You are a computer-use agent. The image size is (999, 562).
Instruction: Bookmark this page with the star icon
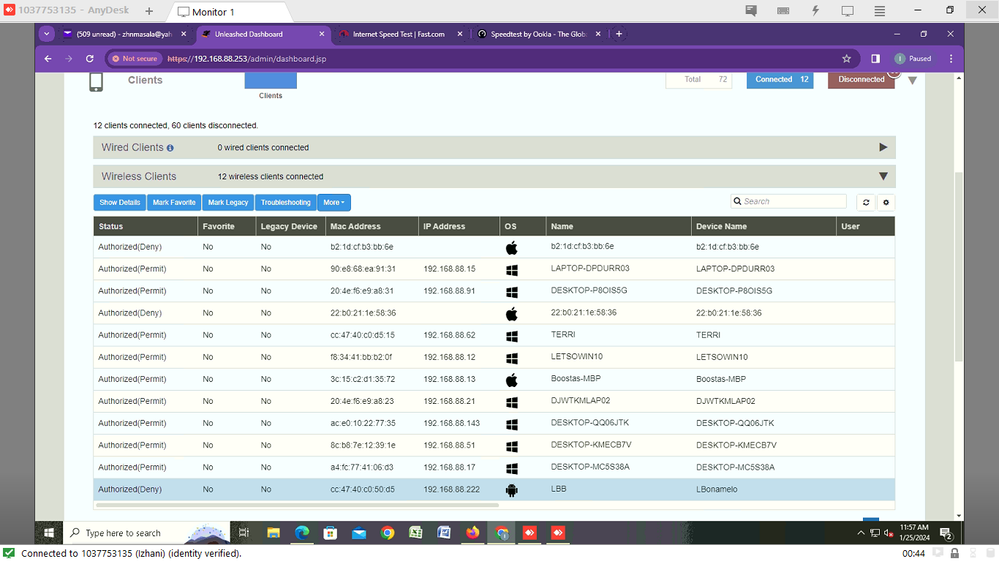[847, 59]
